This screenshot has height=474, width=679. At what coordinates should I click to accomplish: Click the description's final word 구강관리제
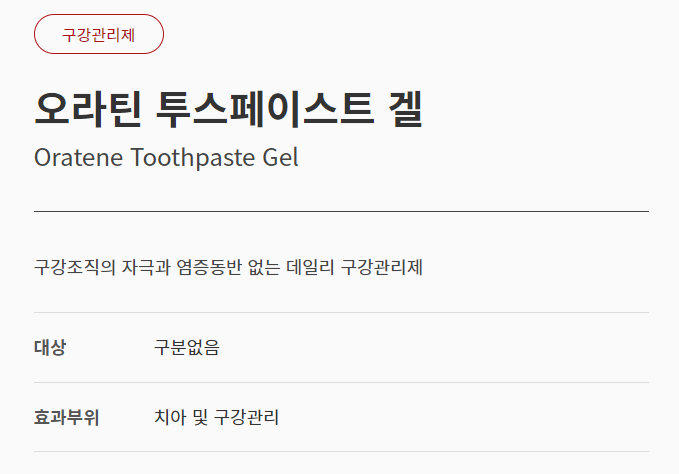pos(382,268)
